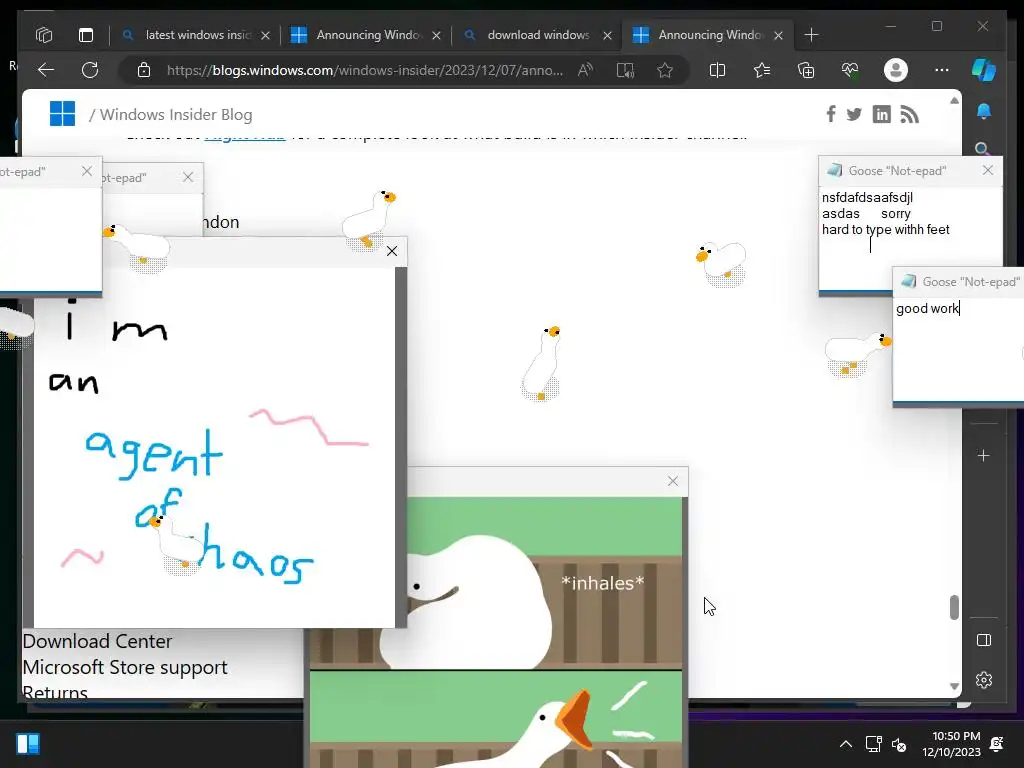Refresh the page with the reload icon
This screenshot has width=1024, height=768.
90,70
